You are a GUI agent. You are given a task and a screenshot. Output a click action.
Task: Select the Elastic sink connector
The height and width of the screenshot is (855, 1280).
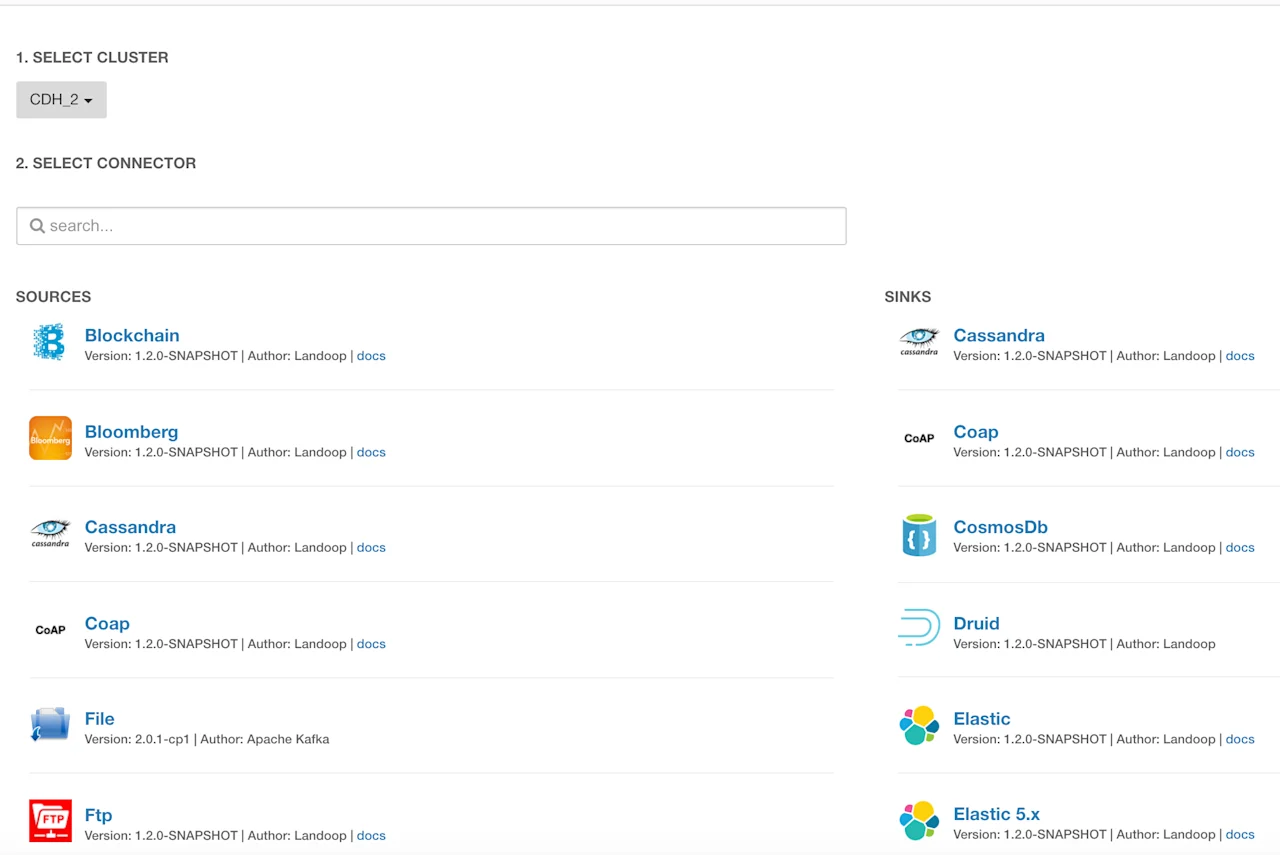tap(982, 719)
